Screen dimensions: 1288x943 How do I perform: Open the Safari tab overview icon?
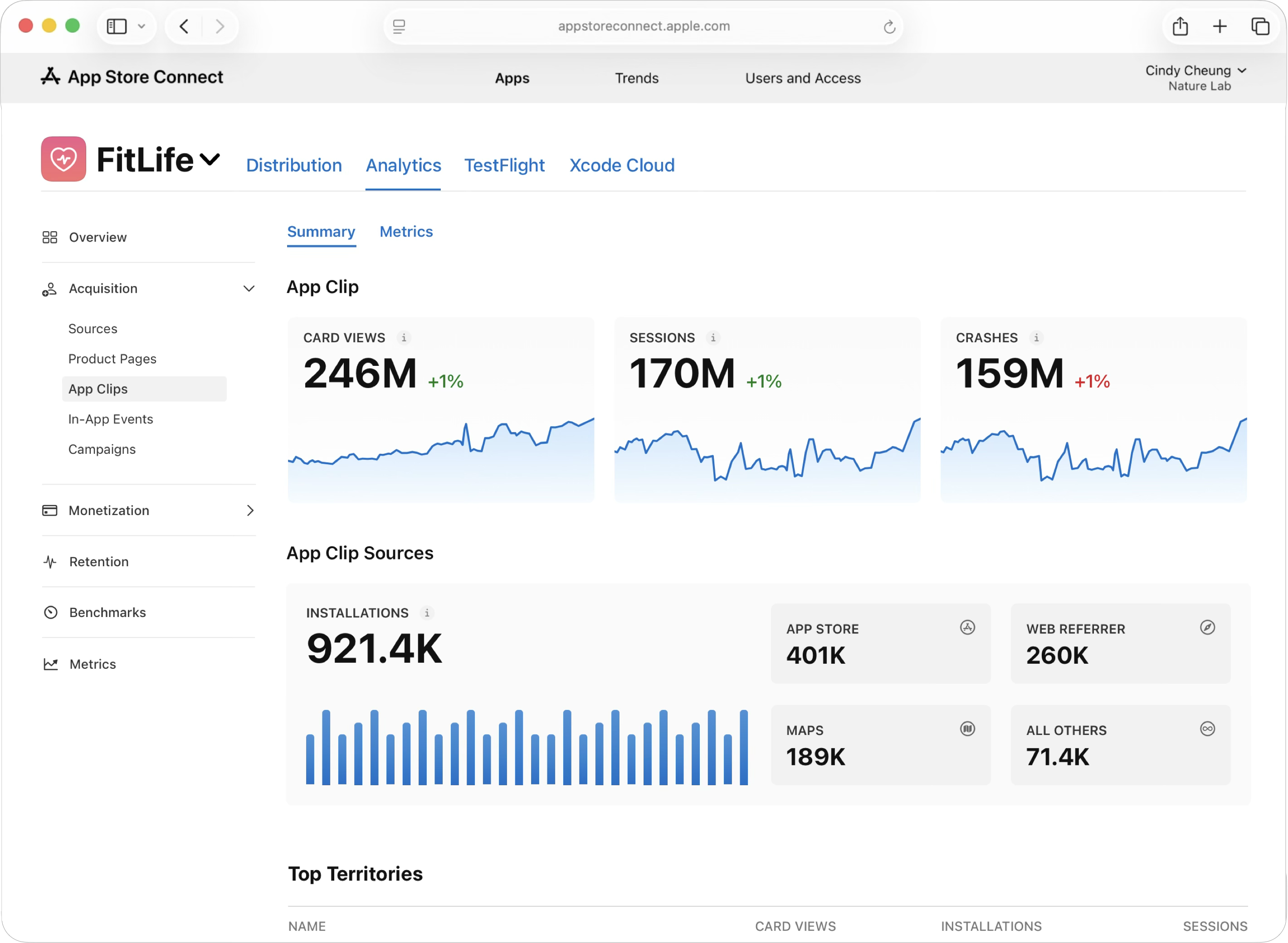1260,26
